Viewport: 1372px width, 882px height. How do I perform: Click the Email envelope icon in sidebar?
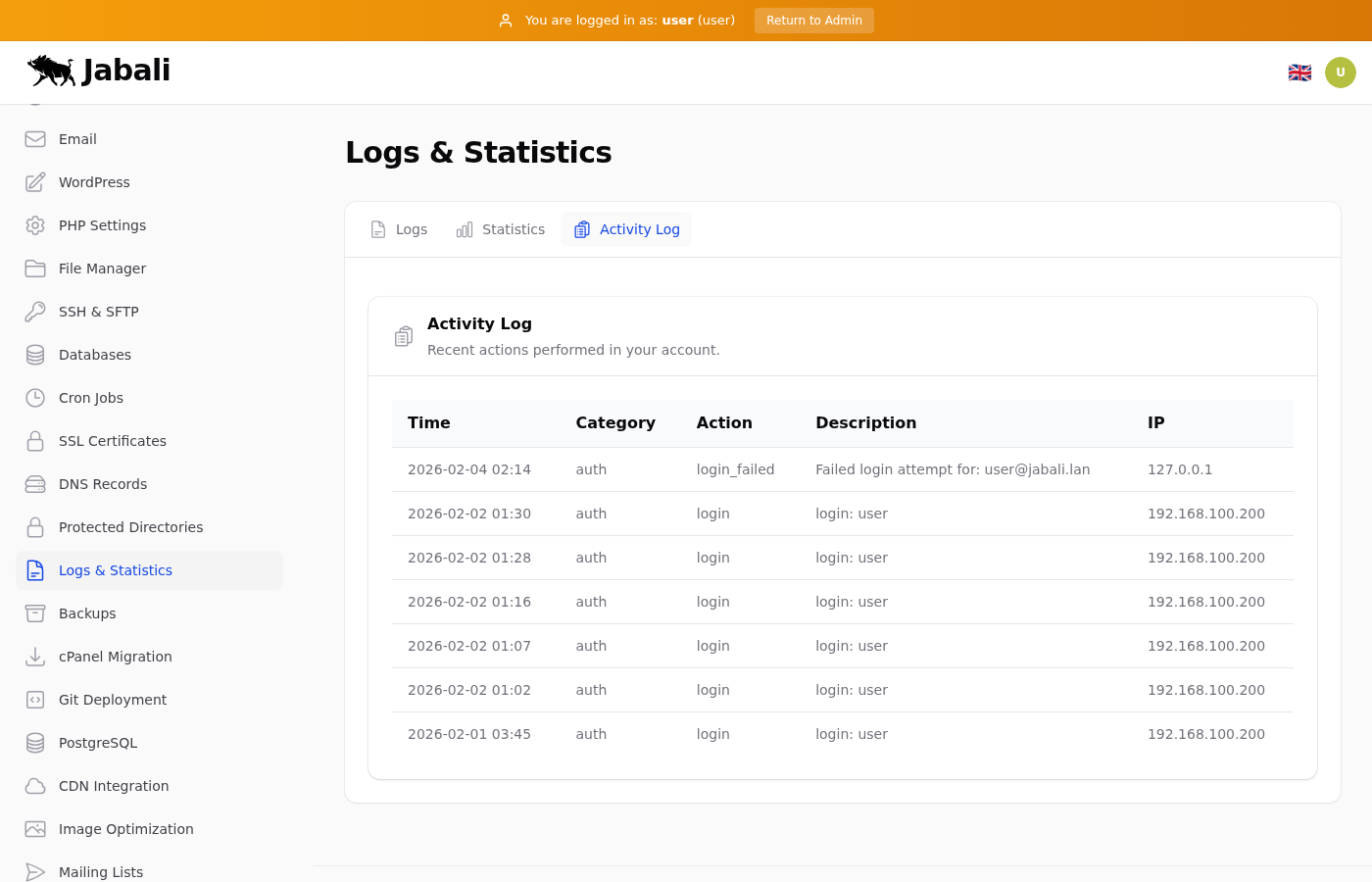(35, 139)
